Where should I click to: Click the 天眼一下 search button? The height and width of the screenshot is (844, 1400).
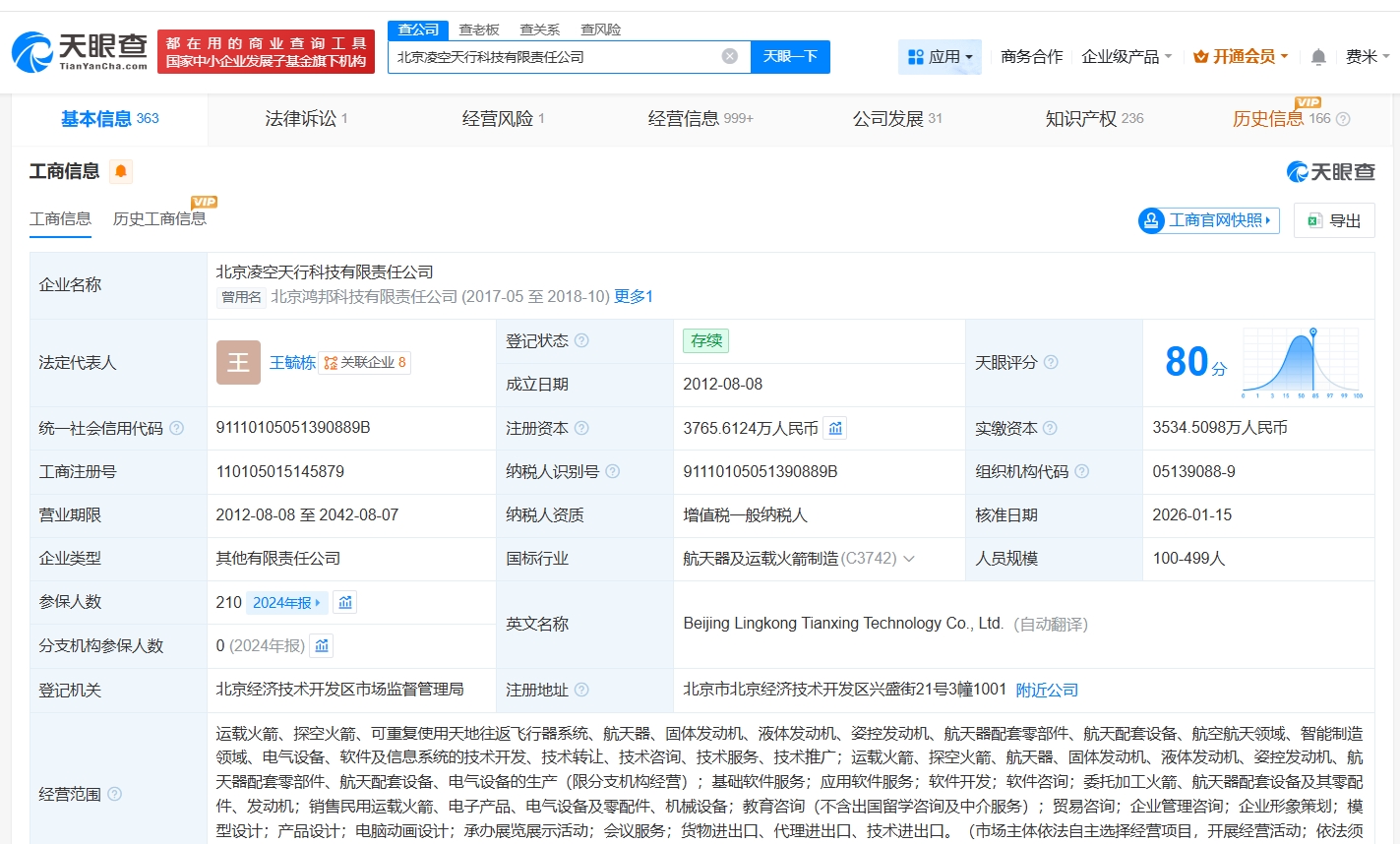(790, 57)
